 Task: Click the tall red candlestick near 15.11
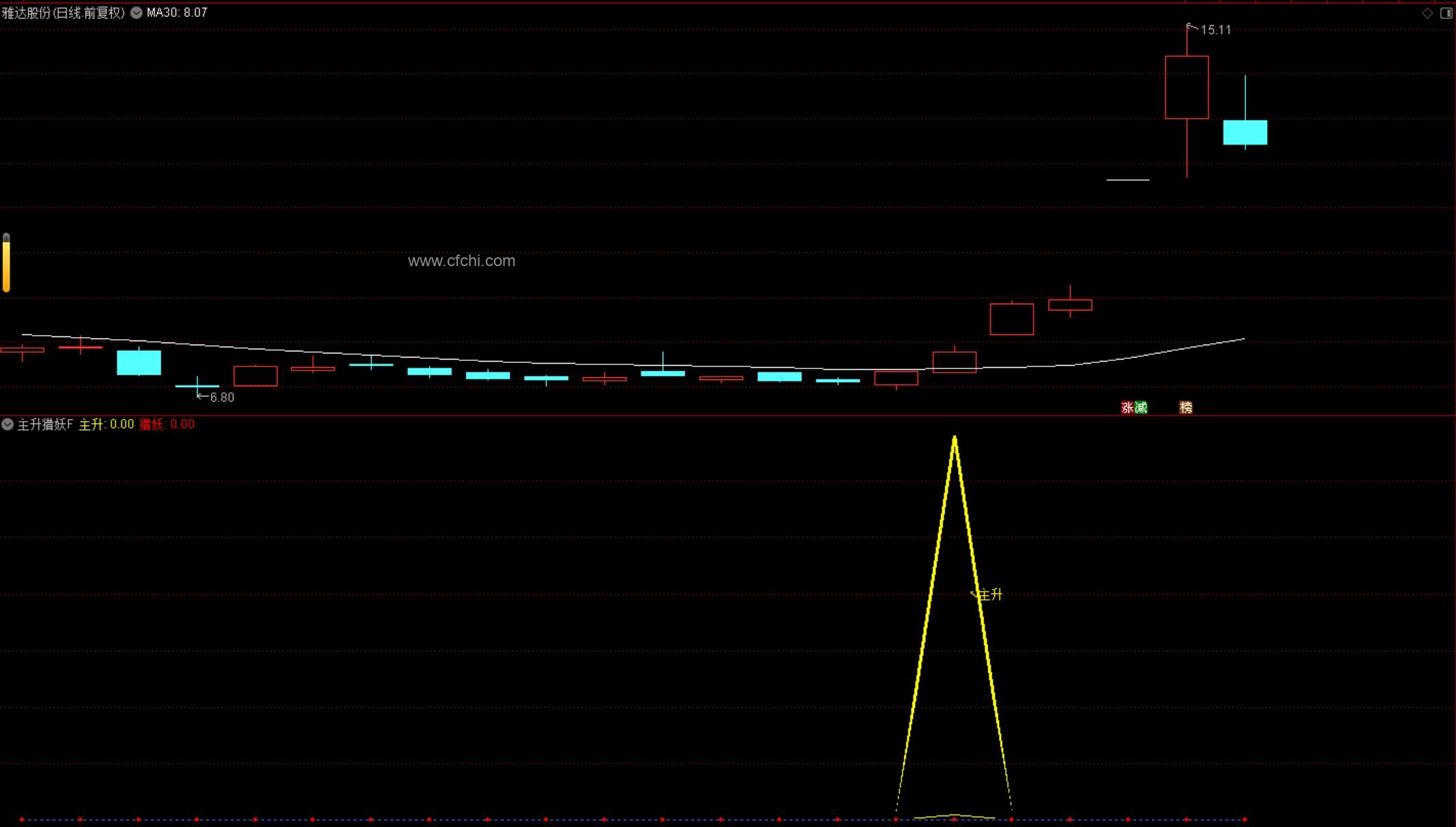(1186, 87)
